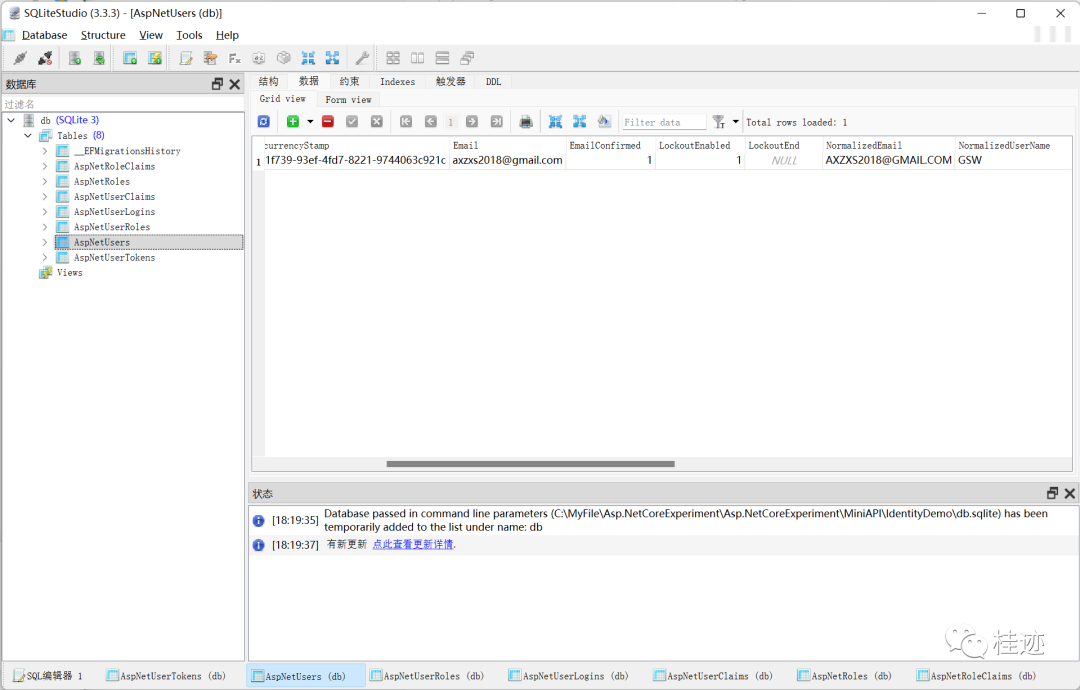Switch to the DDL tab
The width and height of the screenshot is (1080, 690).
point(493,81)
